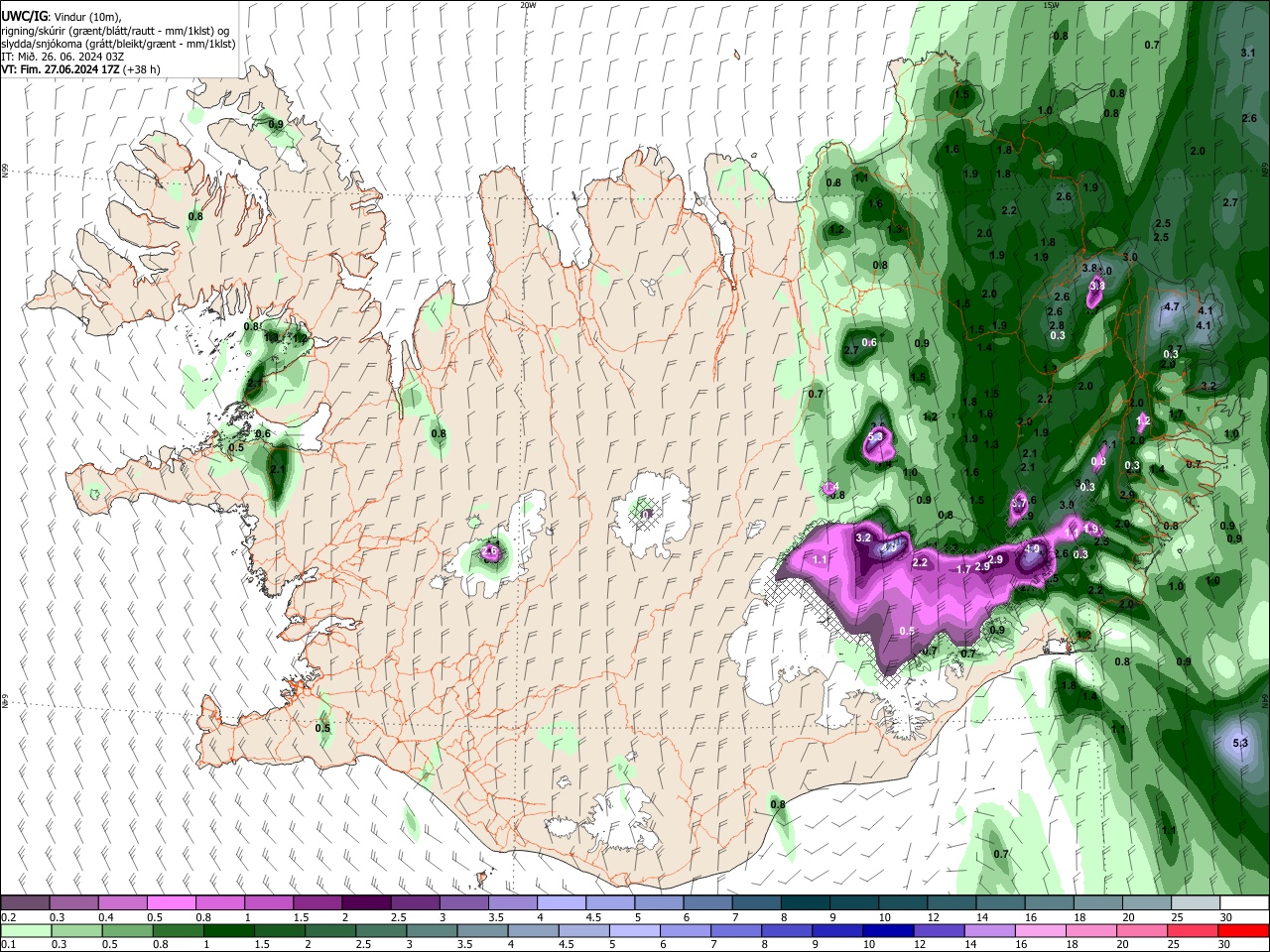This screenshot has width=1270, height=952.
Task: Pick the dark teal 9 mm snow legend swatch
Action: [854, 902]
